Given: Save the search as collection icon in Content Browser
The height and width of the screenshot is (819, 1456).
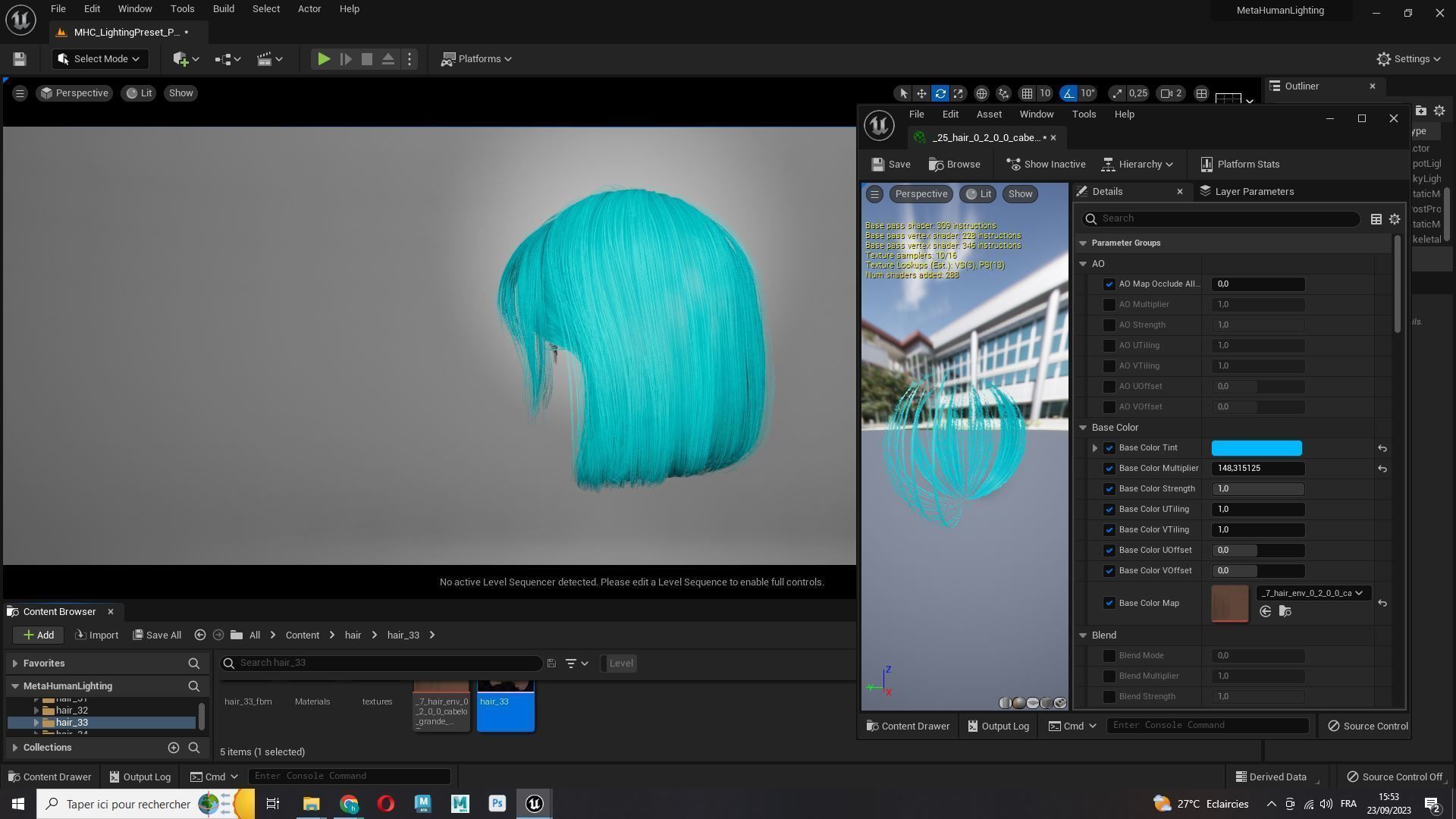Looking at the screenshot, I should (x=551, y=664).
